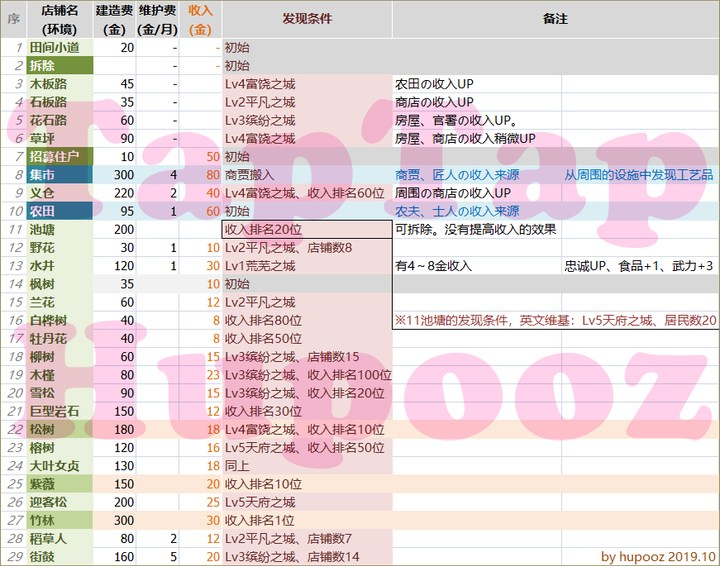720x566 pixels.
Task: Click the 商店の收入UP note
Action: click(434, 102)
